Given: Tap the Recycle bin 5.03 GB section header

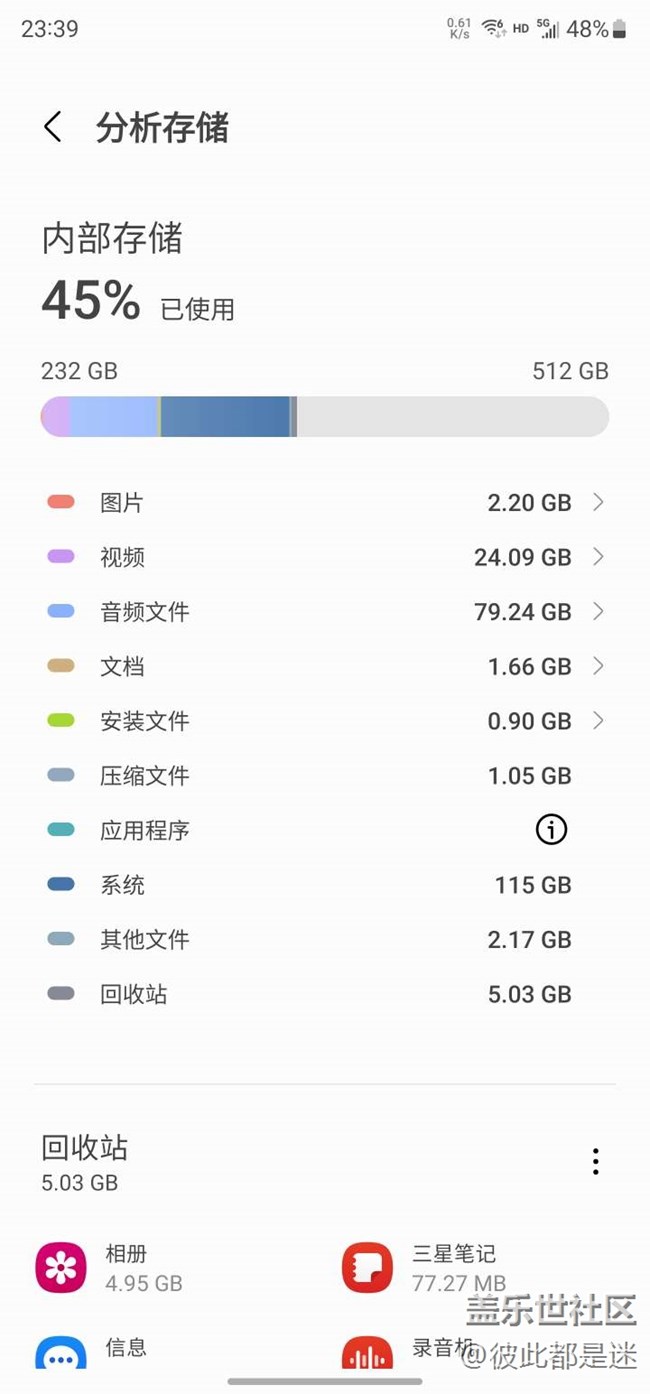Looking at the screenshot, I should (85, 1163).
